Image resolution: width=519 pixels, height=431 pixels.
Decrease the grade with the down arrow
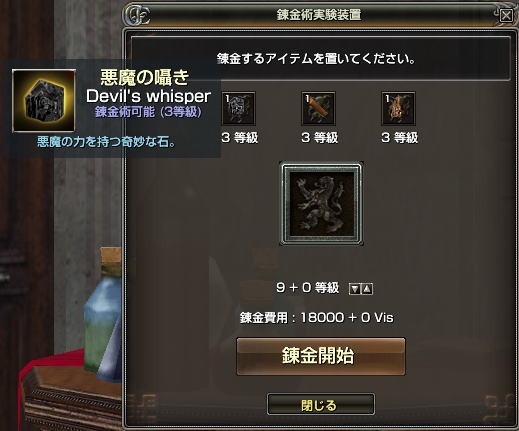(355, 289)
